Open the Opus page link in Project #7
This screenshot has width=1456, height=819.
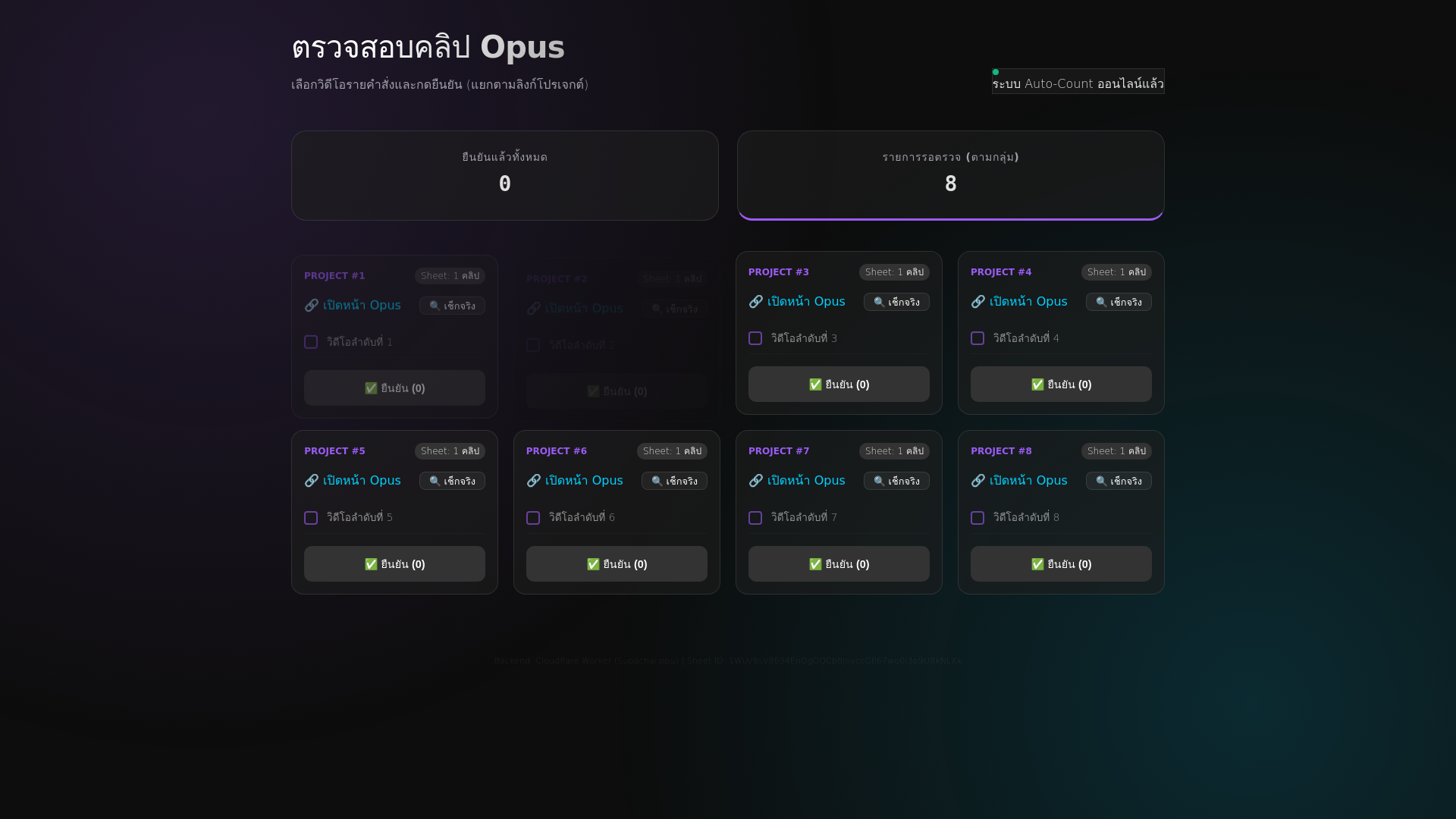tap(797, 481)
